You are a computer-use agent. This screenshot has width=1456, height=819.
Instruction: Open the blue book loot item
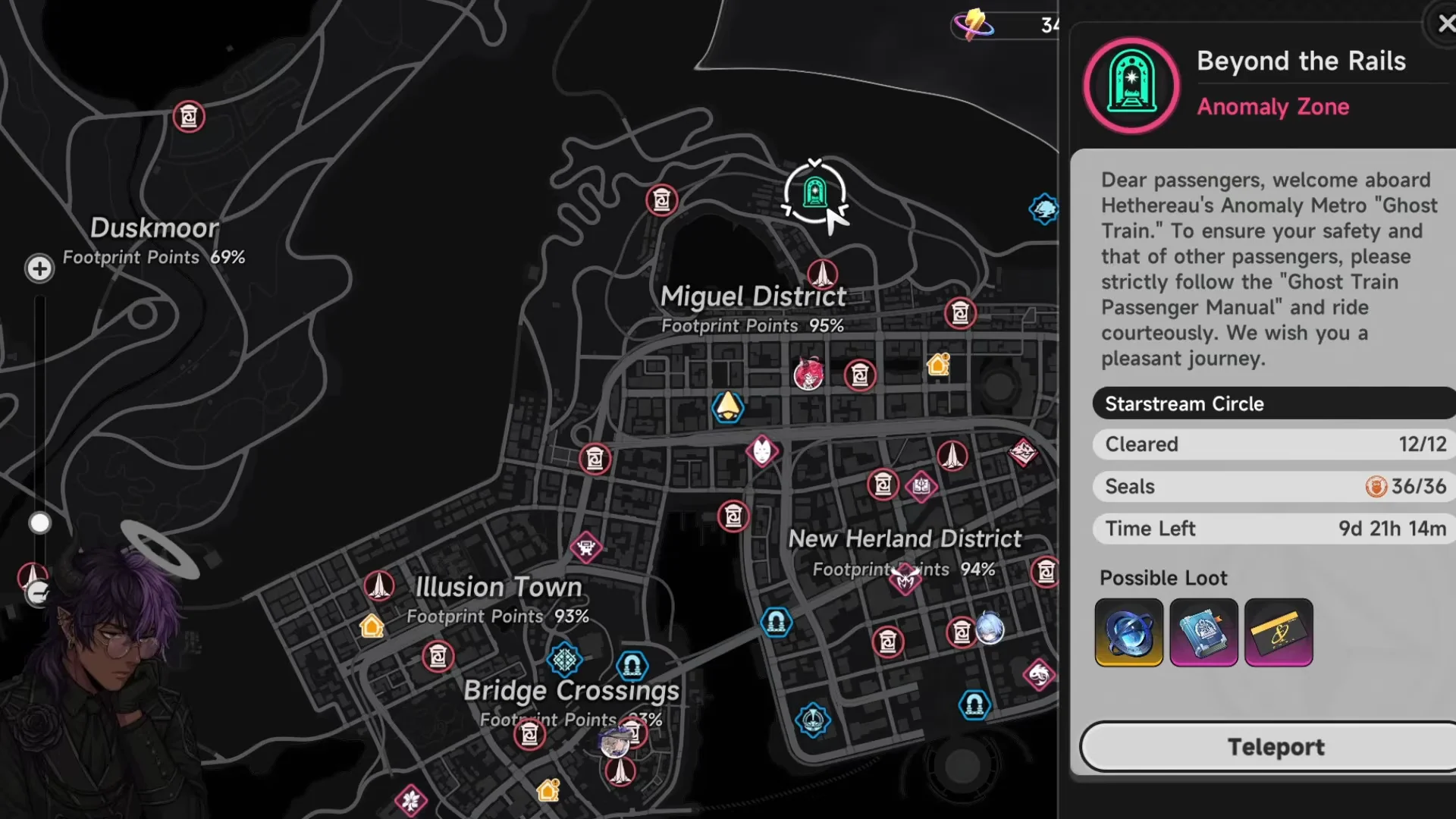(x=1203, y=632)
